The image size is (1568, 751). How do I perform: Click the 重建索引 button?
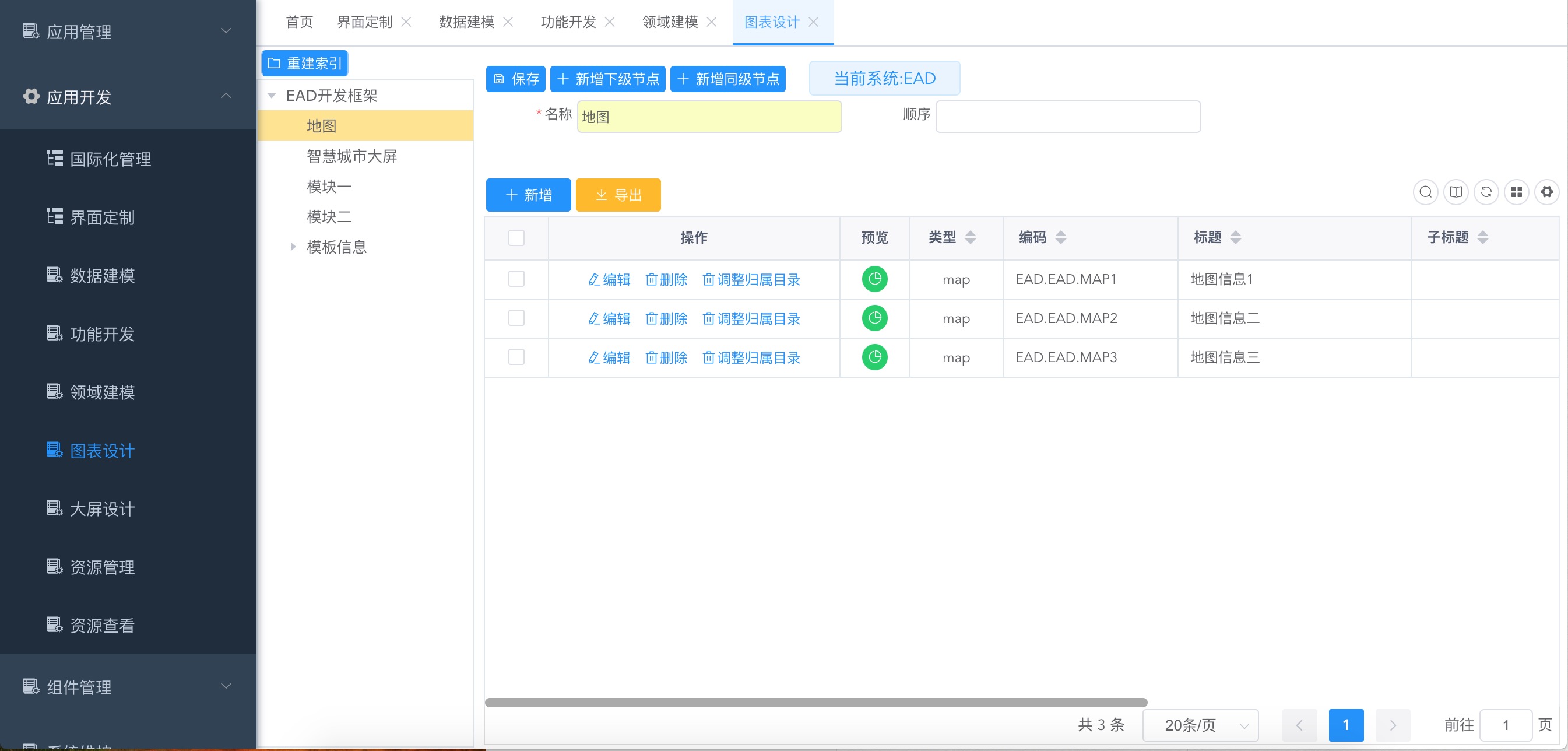[305, 64]
